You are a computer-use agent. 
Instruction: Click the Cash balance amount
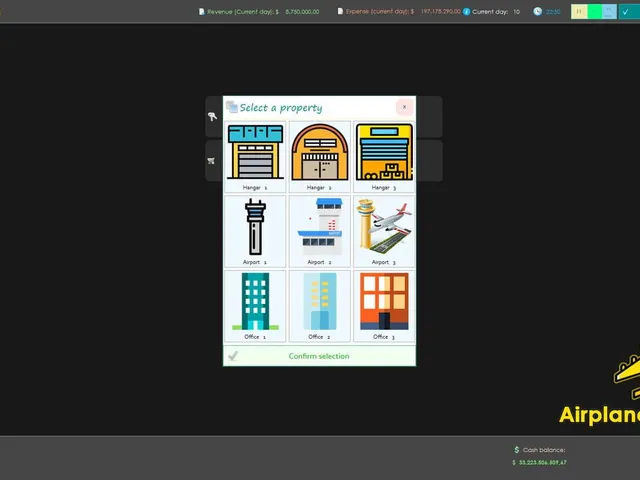coord(540,462)
